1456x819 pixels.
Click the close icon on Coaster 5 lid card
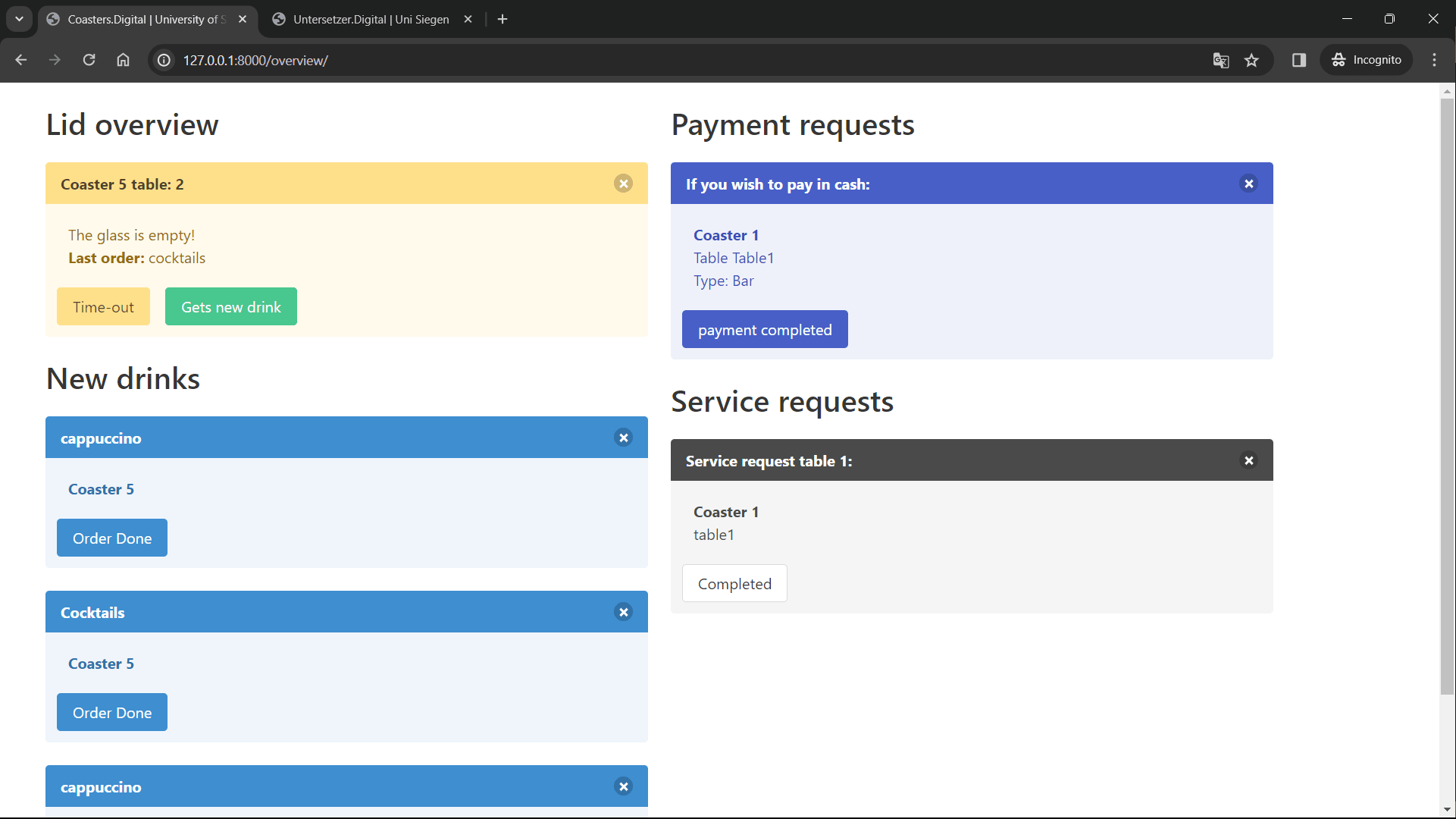tap(624, 184)
